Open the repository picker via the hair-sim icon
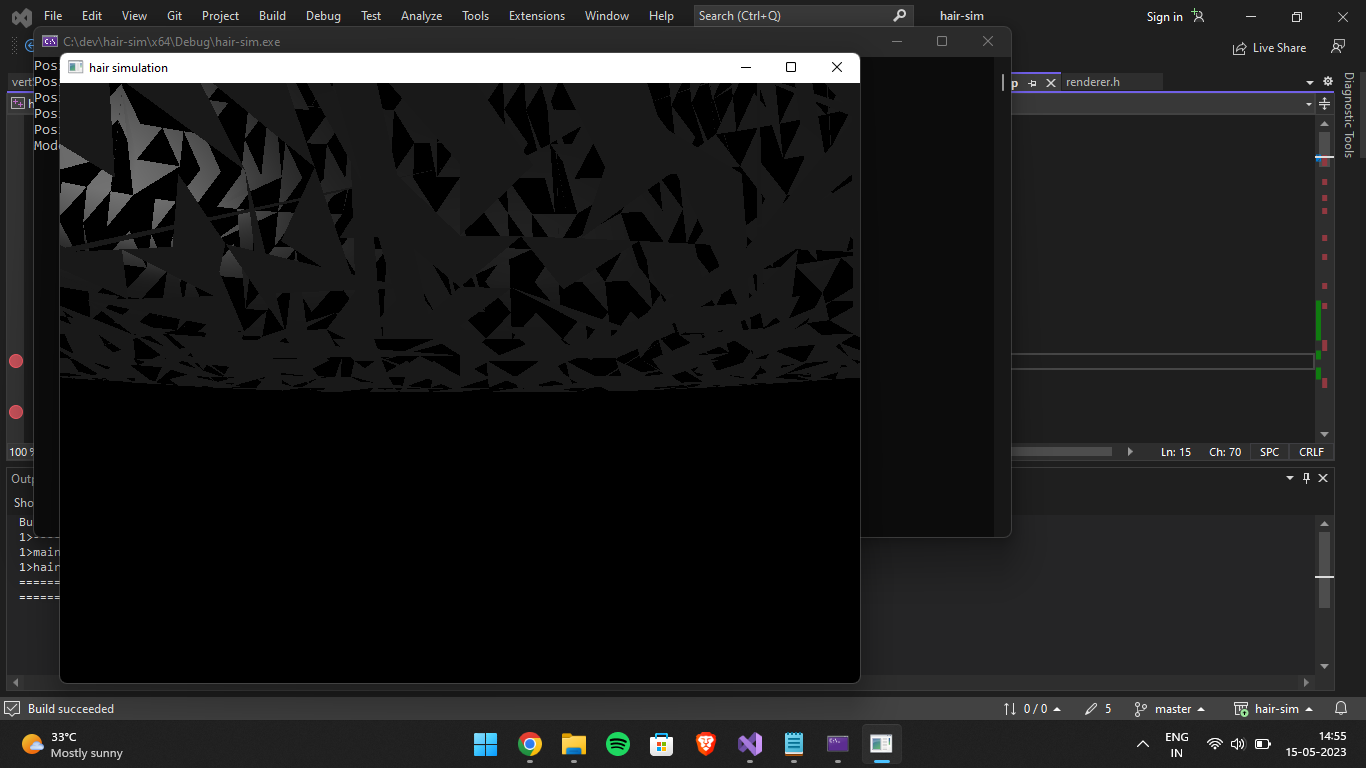Image resolution: width=1366 pixels, height=768 pixels. pyautogui.click(x=1240, y=708)
